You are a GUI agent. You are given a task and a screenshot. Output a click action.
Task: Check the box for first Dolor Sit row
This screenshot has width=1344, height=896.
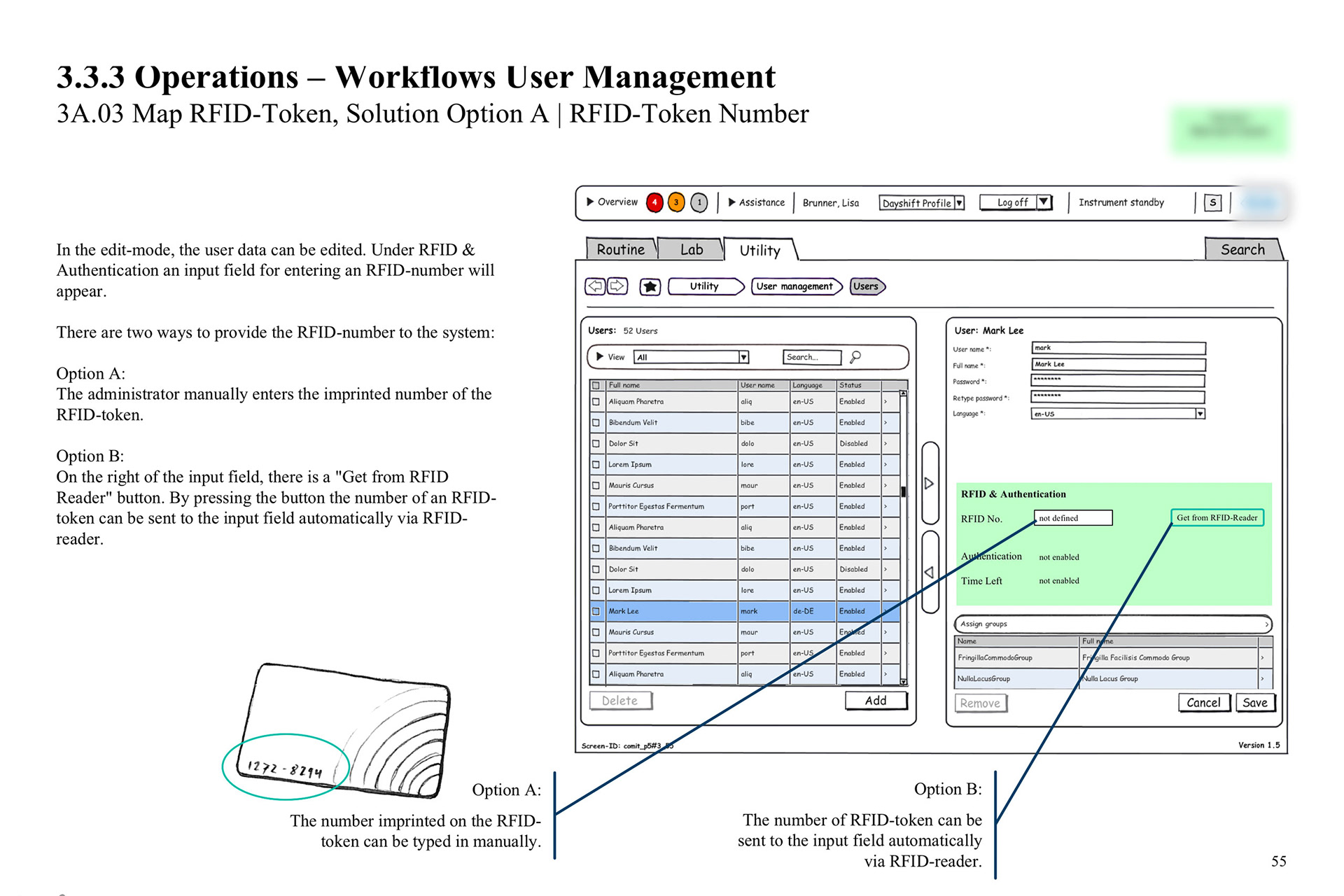(596, 444)
